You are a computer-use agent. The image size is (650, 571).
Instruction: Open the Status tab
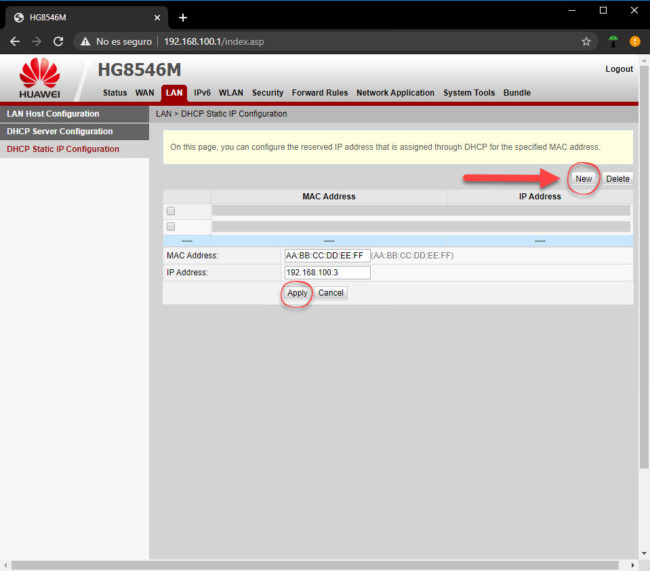pyautogui.click(x=115, y=92)
